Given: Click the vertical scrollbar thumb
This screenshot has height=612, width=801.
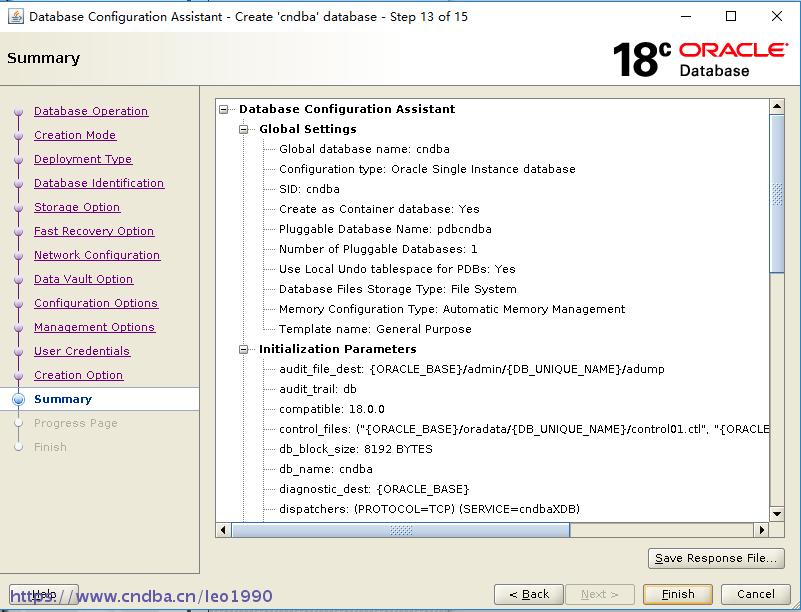Looking at the screenshot, I should pyautogui.click(x=776, y=194).
